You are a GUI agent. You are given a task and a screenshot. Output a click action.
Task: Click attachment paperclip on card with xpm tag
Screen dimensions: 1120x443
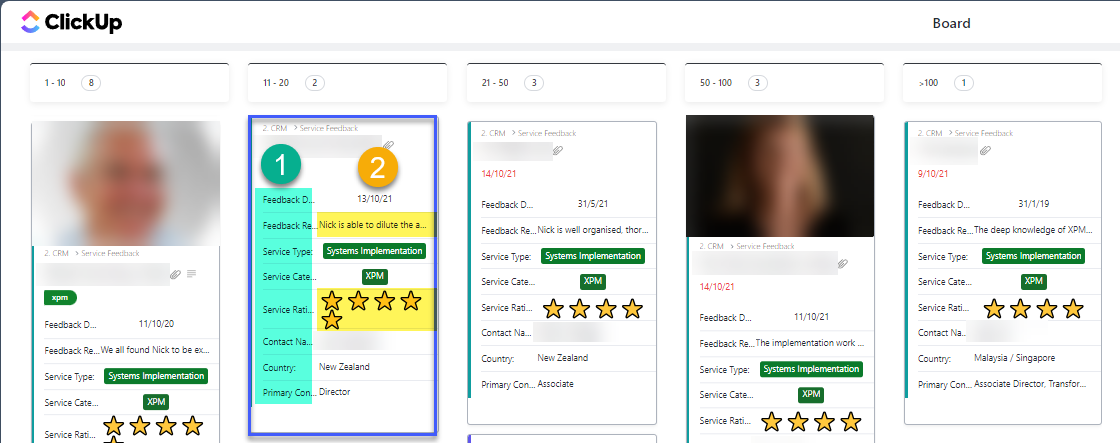click(175, 274)
